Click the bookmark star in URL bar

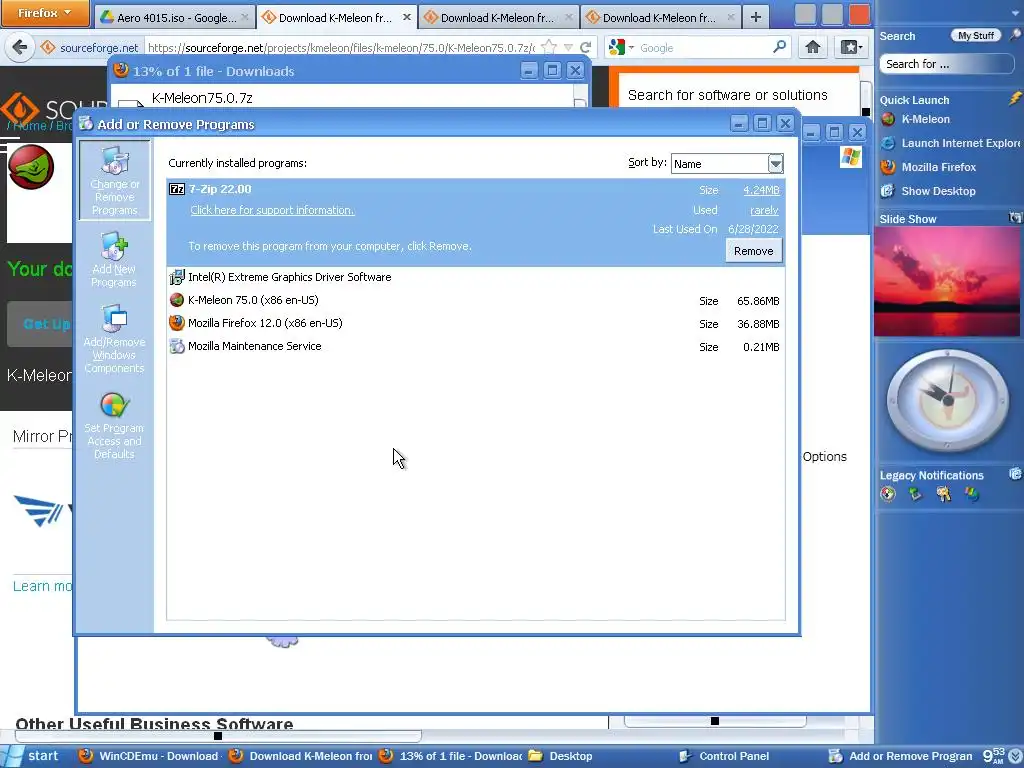click(549, 47)
